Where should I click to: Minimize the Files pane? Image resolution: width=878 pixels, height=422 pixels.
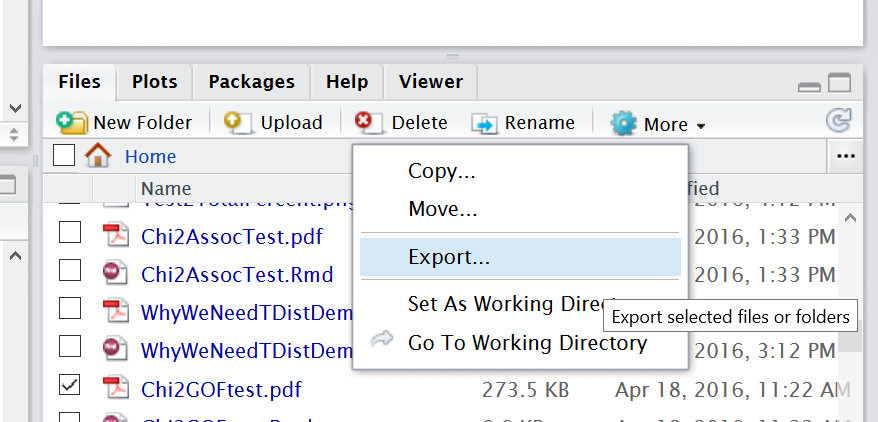tap(809, 87)
